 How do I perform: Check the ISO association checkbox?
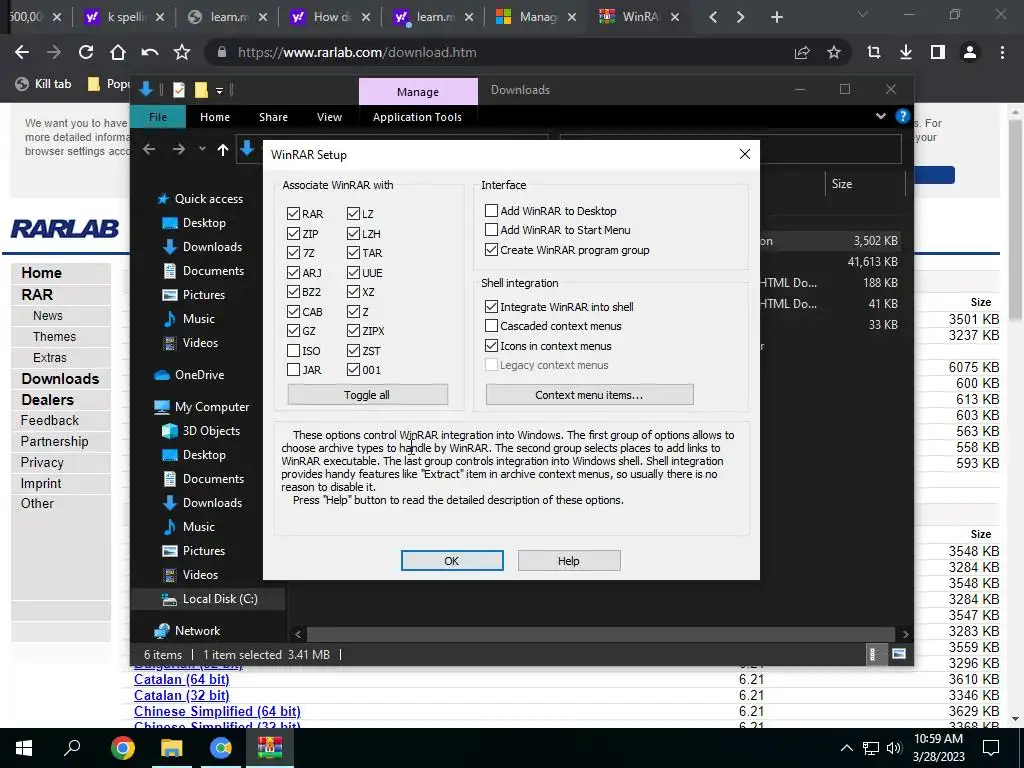tap(293, 351)
